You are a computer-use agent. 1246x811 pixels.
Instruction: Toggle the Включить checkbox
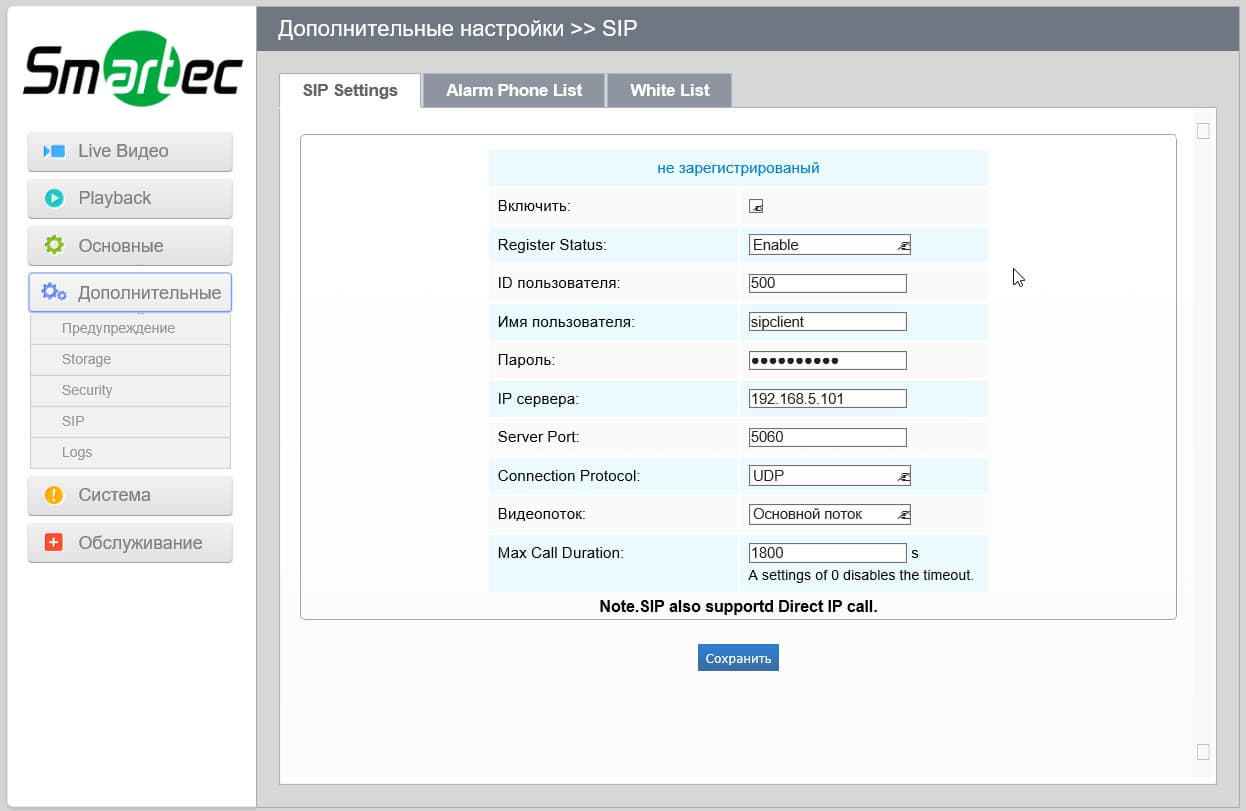tap(757, 206)
